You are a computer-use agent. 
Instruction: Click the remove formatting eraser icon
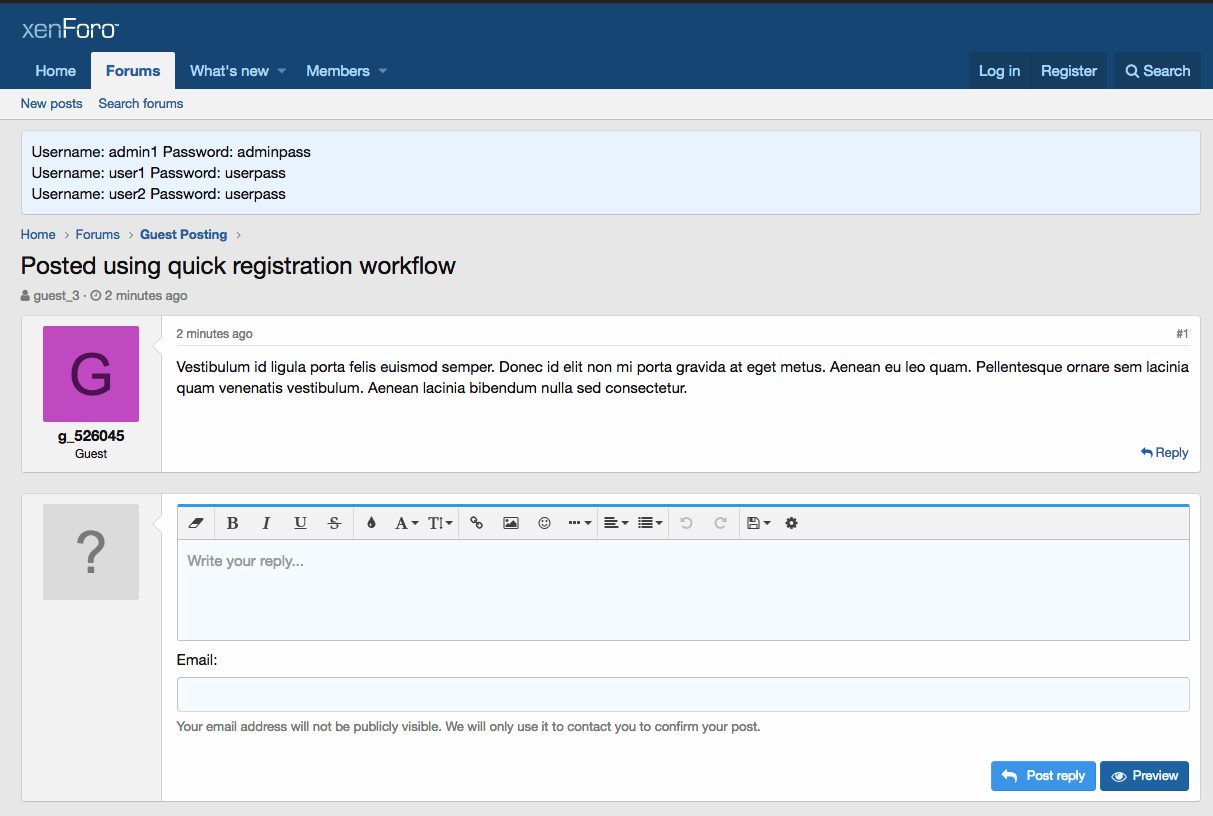point(196,523)
